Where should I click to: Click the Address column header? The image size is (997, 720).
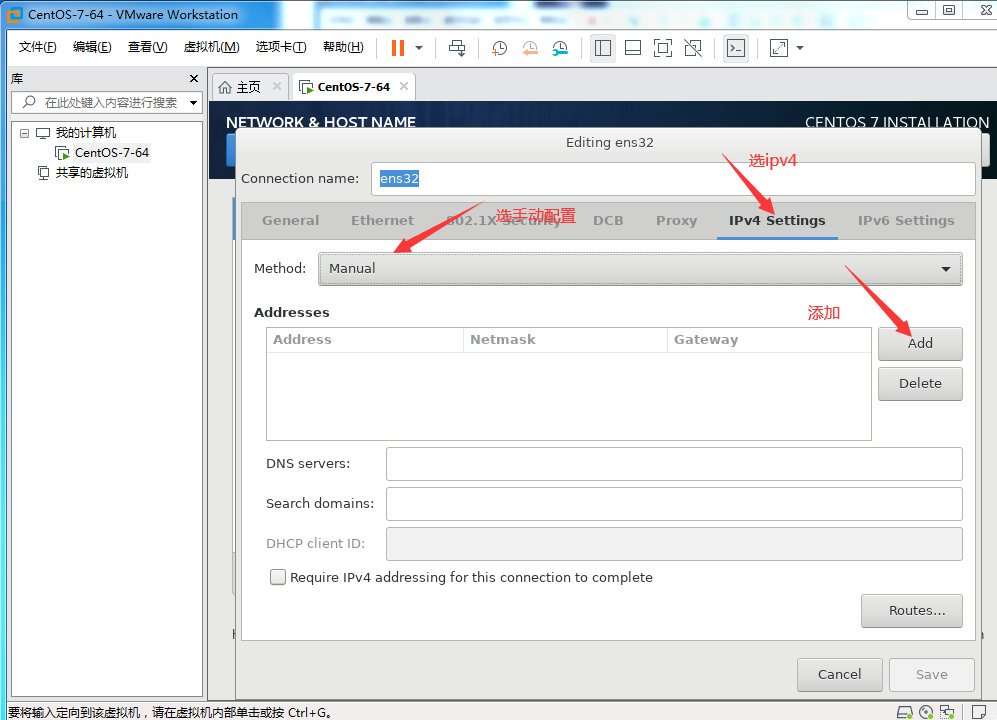click(365, 340)
